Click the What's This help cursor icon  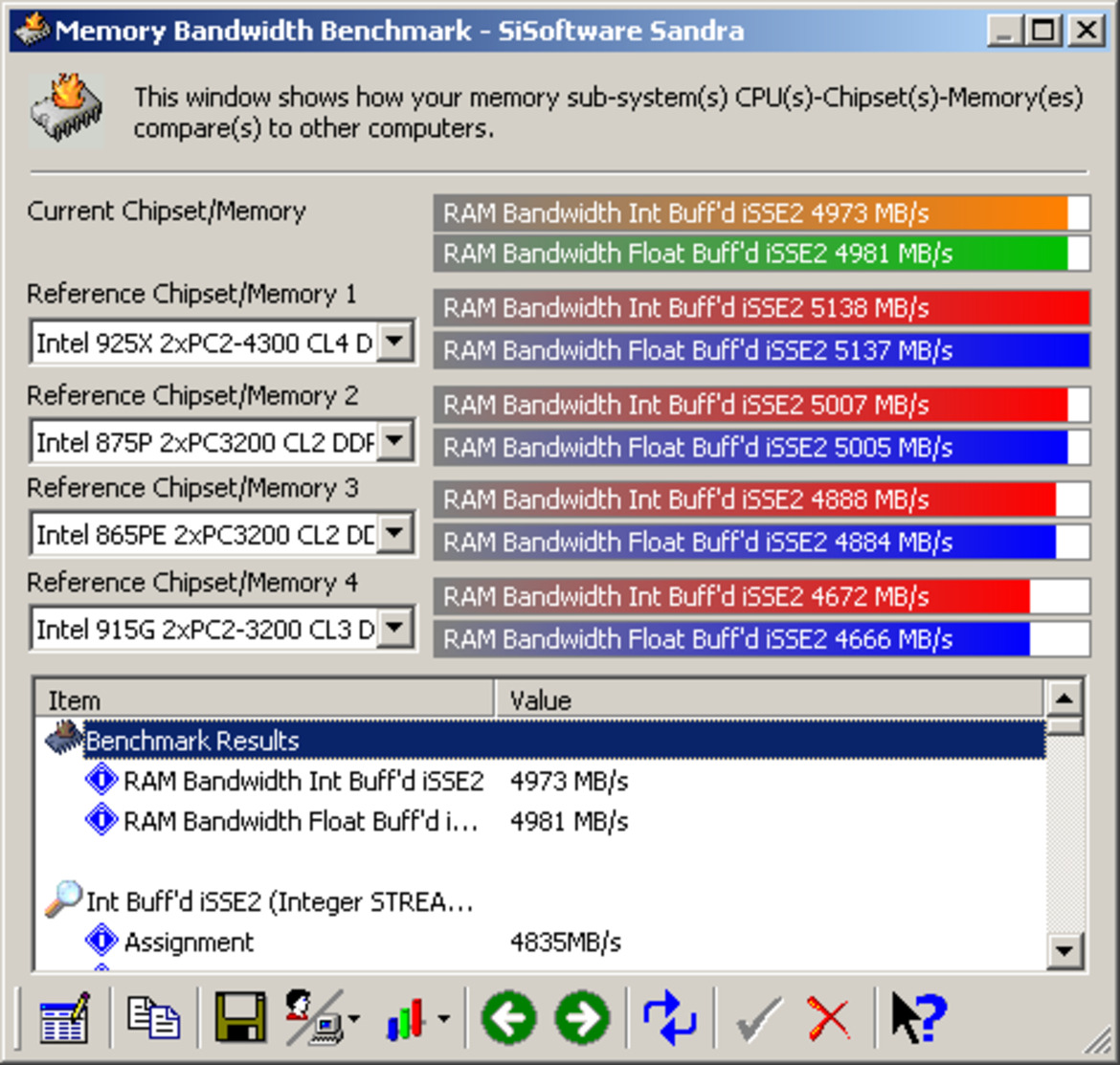click(x=919, y=1018)
